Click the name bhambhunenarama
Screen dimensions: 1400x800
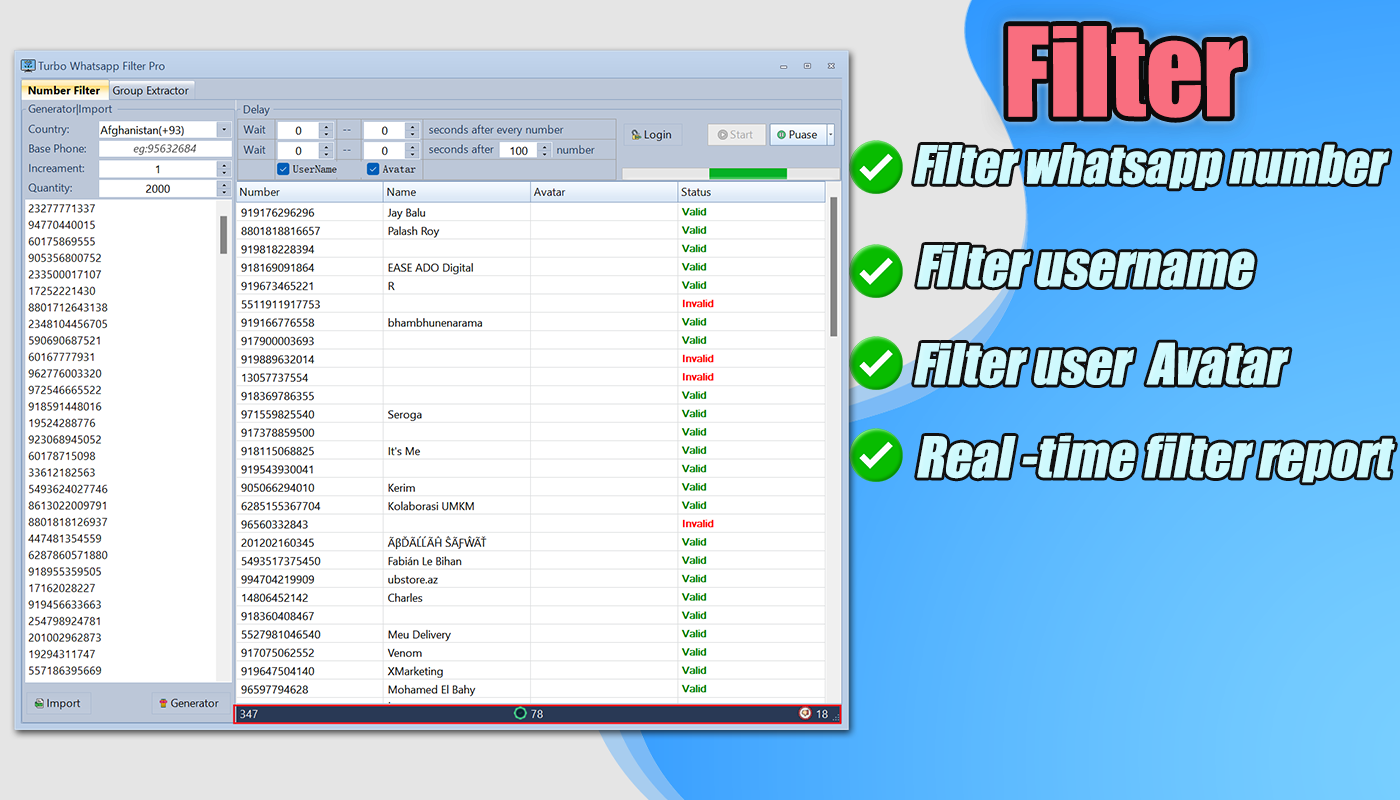click(434, 323)
